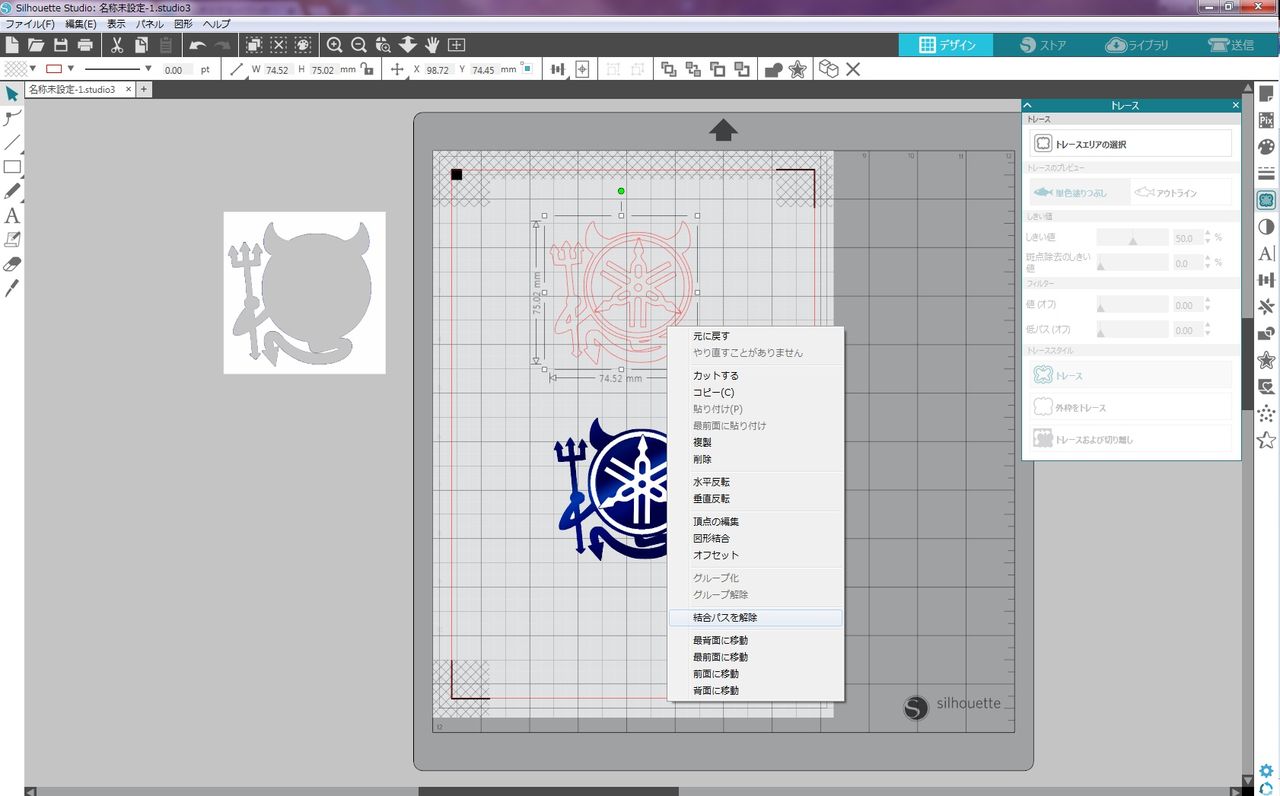Open the Edit (編集) menu

click(x=81, y=23)
